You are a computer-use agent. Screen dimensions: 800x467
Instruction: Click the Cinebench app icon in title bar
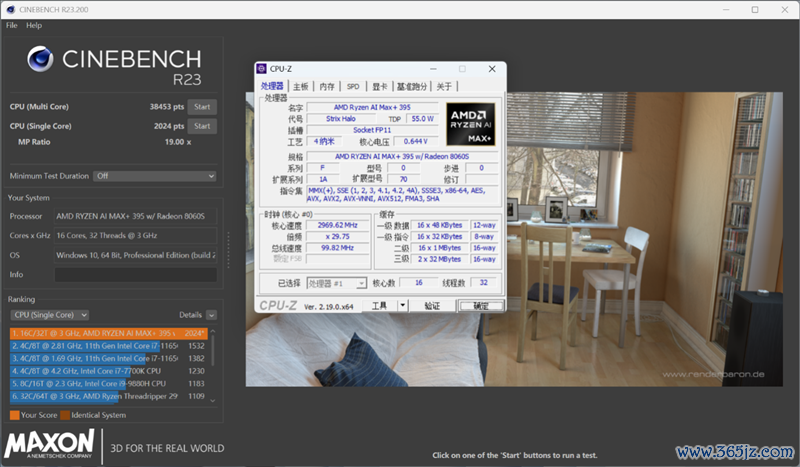click(x=10, y=9)
